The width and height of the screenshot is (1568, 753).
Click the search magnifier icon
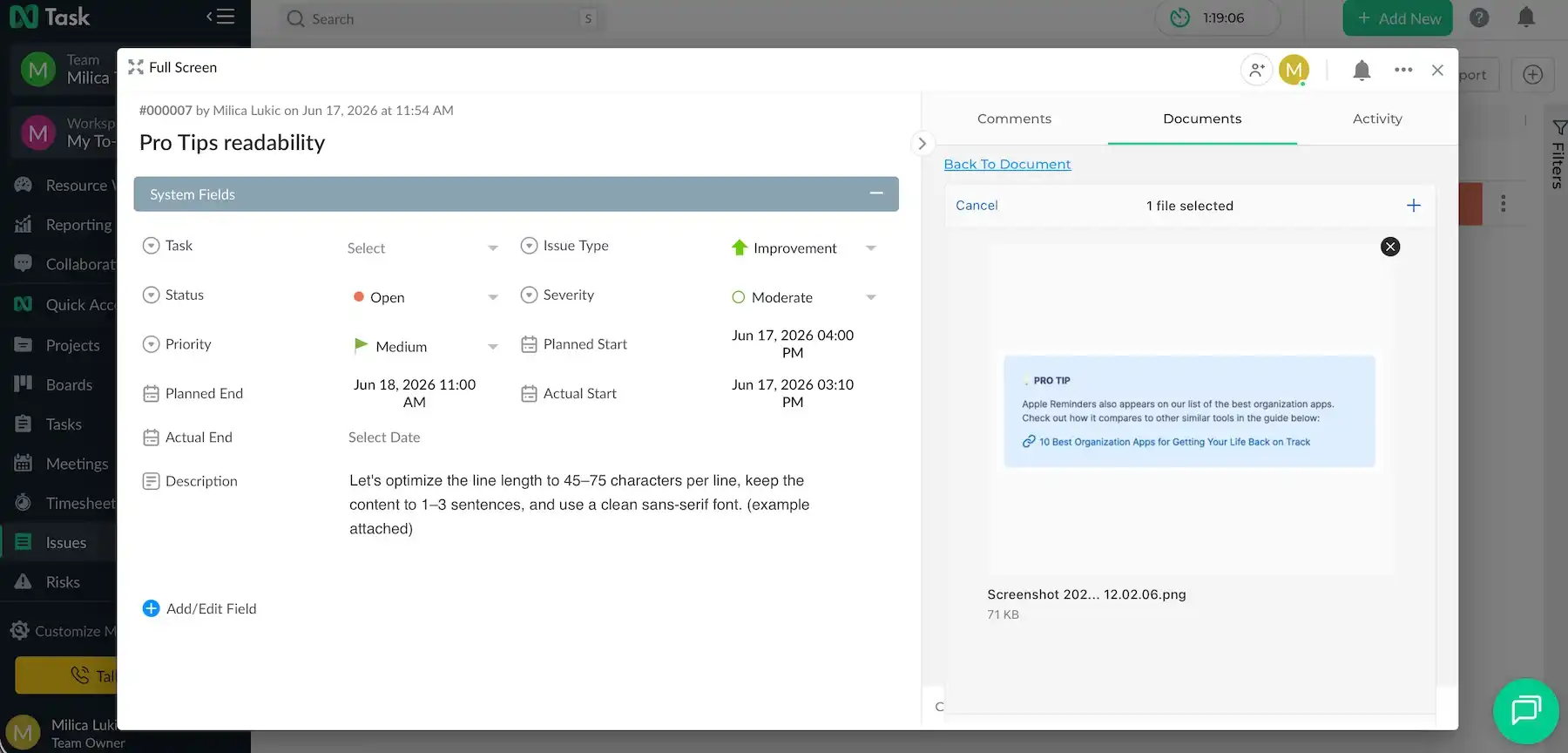point(295,18)
